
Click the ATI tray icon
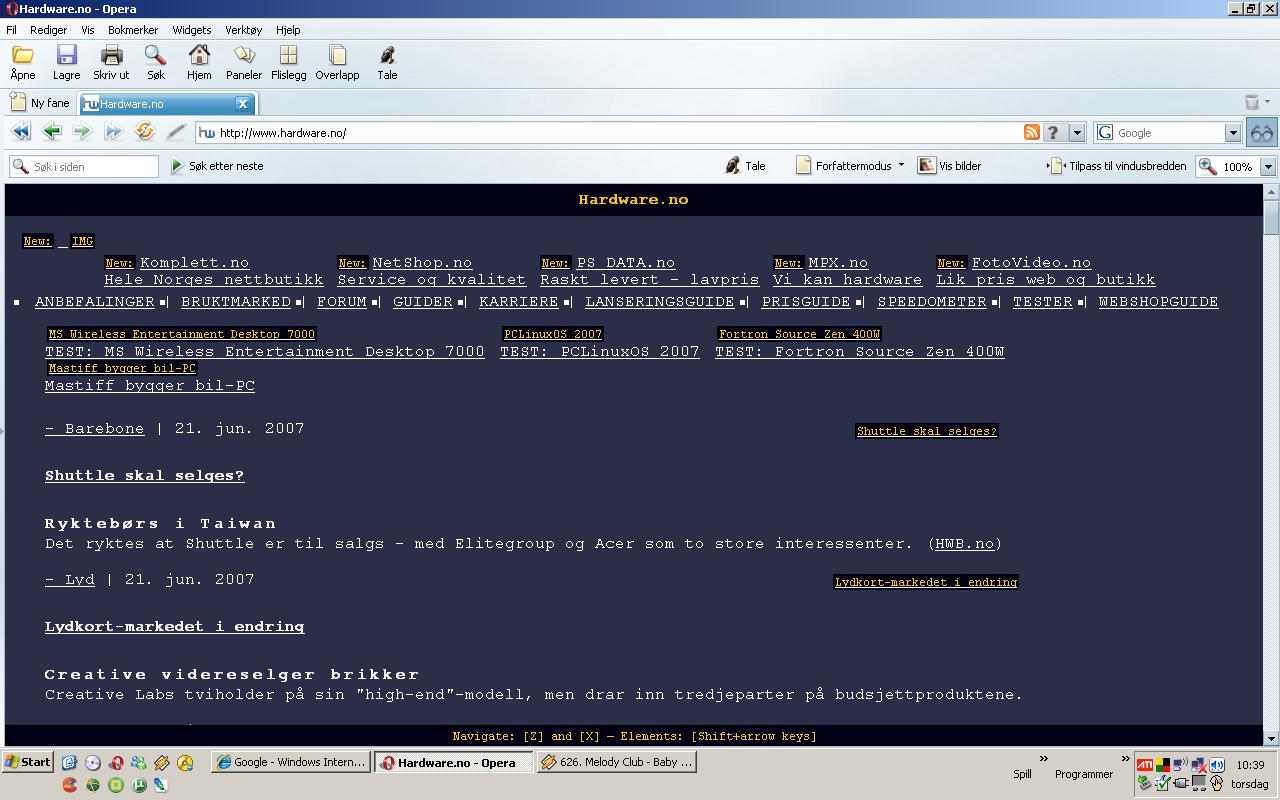pyautogui.click(x=1145, y=765)
